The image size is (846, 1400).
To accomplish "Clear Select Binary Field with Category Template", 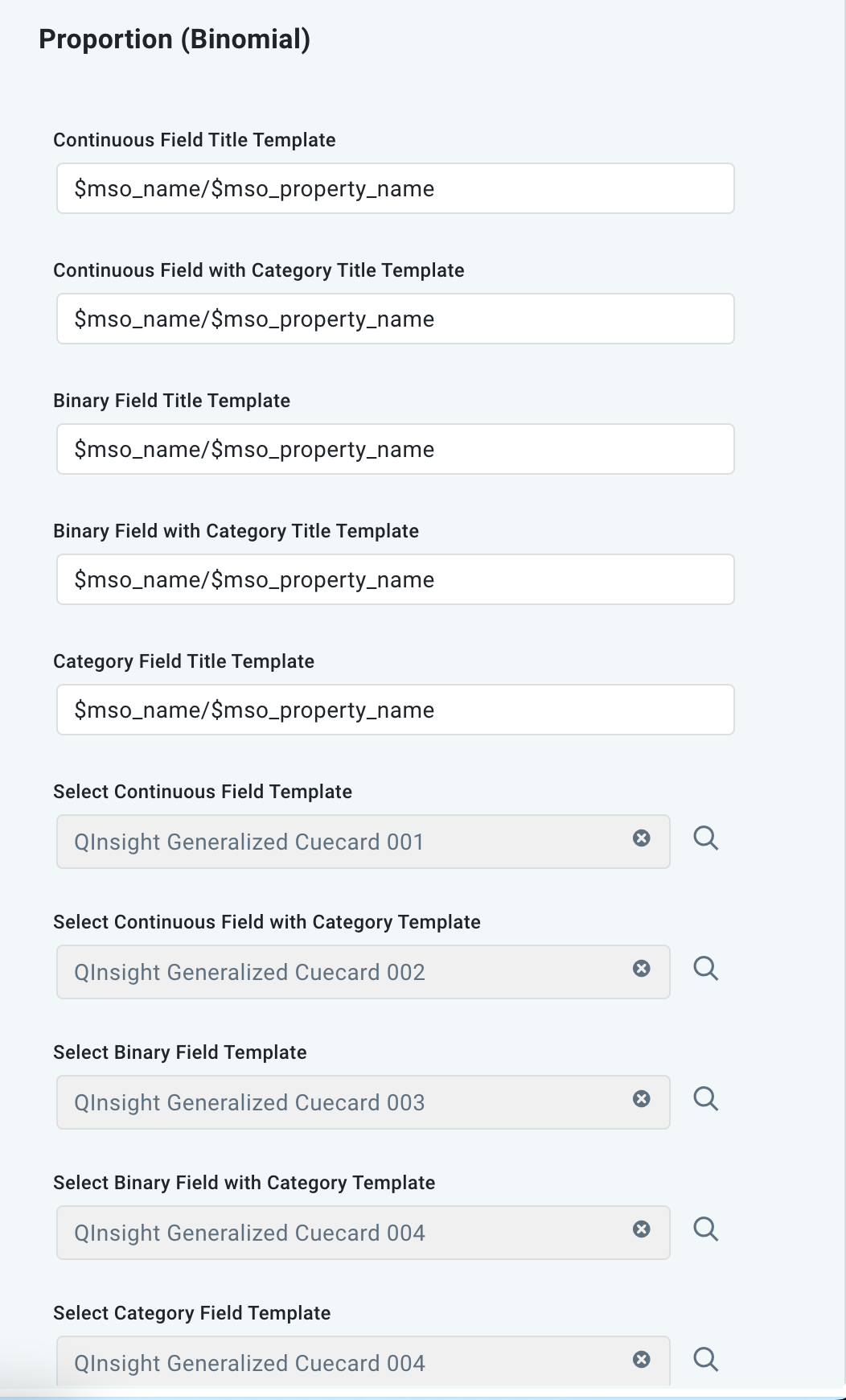I will point(641,1229).
